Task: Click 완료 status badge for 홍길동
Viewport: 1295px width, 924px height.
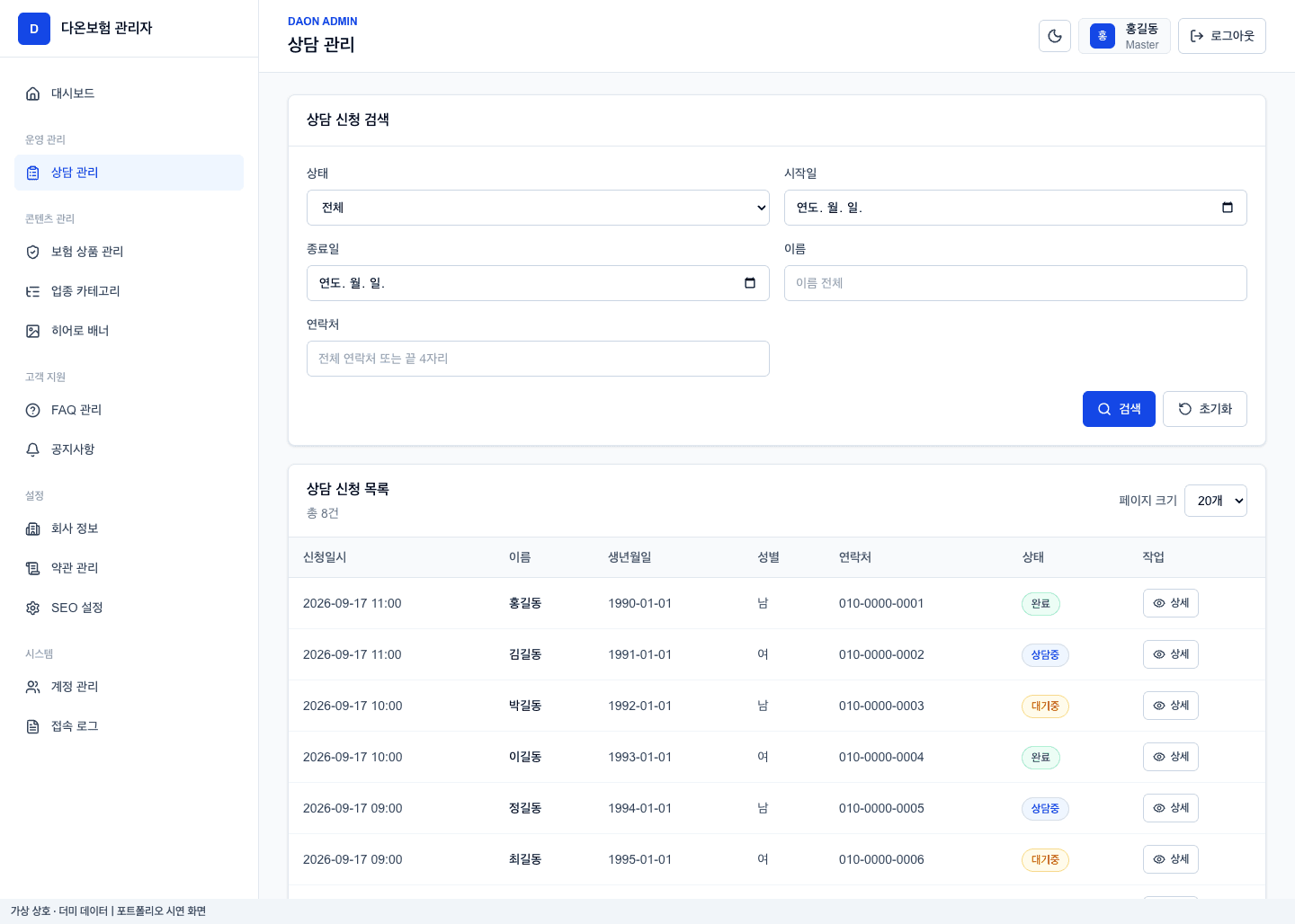Action: pos(1040,604)
